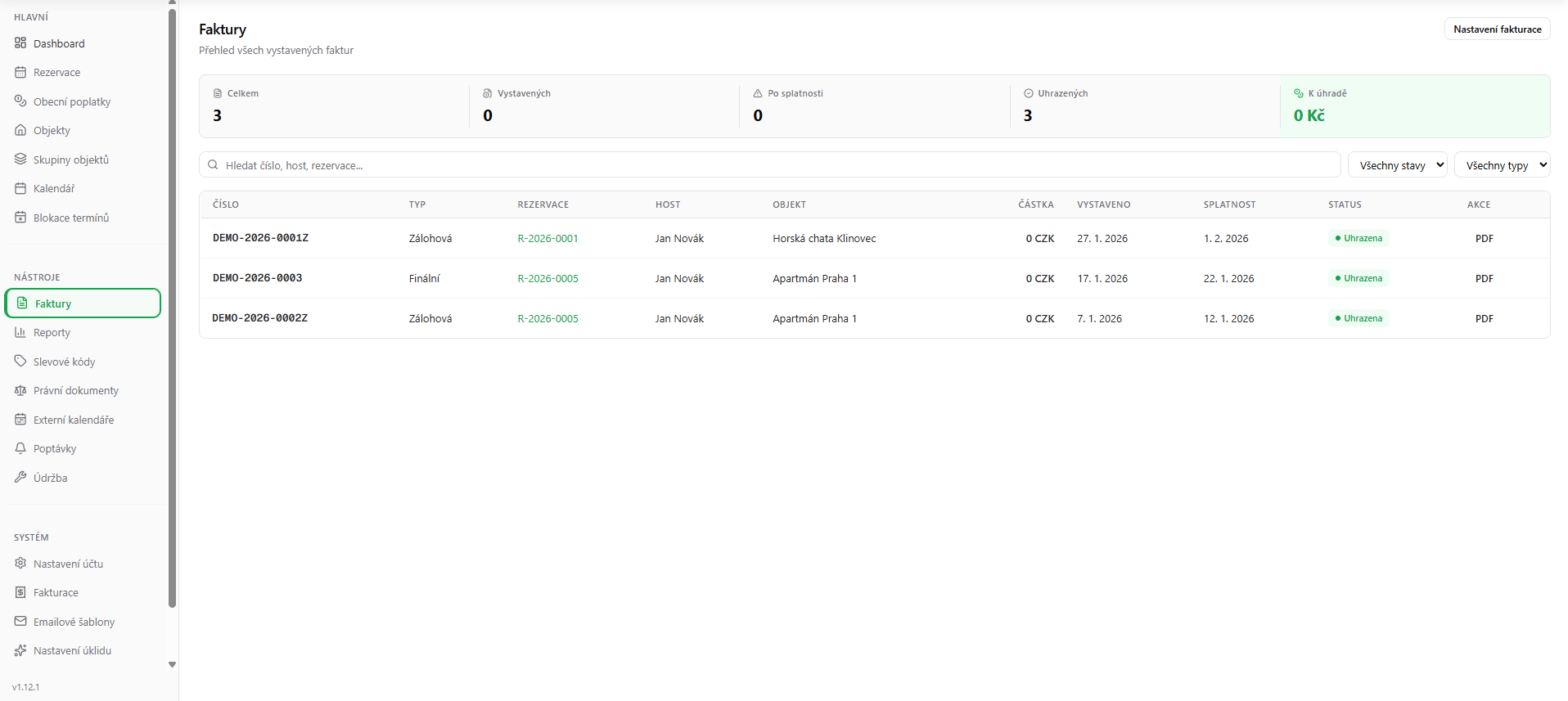Click due date 22. 1. 2026
This screenshot has width=1568, height=701.
[1228, 278]
